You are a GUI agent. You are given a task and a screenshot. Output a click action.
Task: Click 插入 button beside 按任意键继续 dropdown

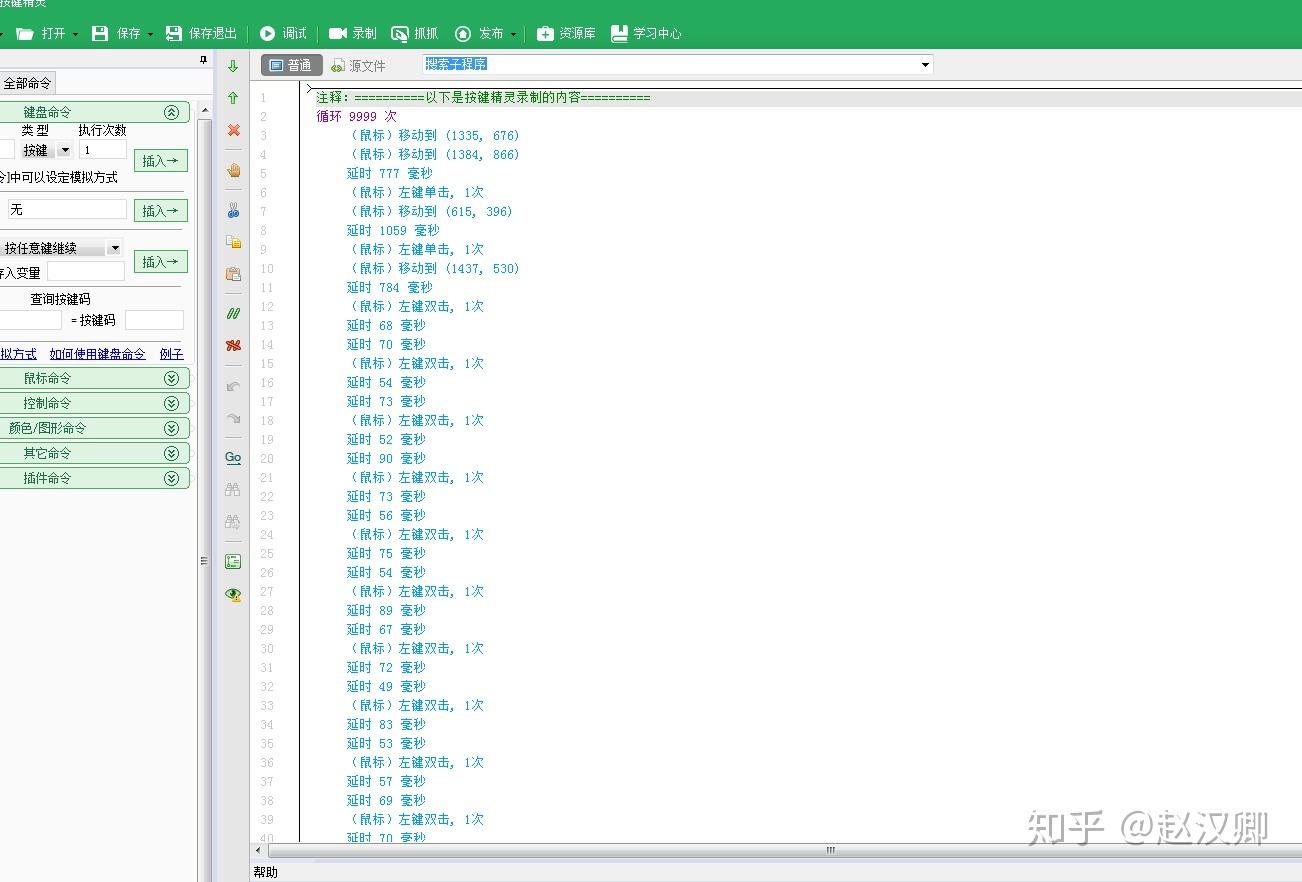click(x=160, y=261)
